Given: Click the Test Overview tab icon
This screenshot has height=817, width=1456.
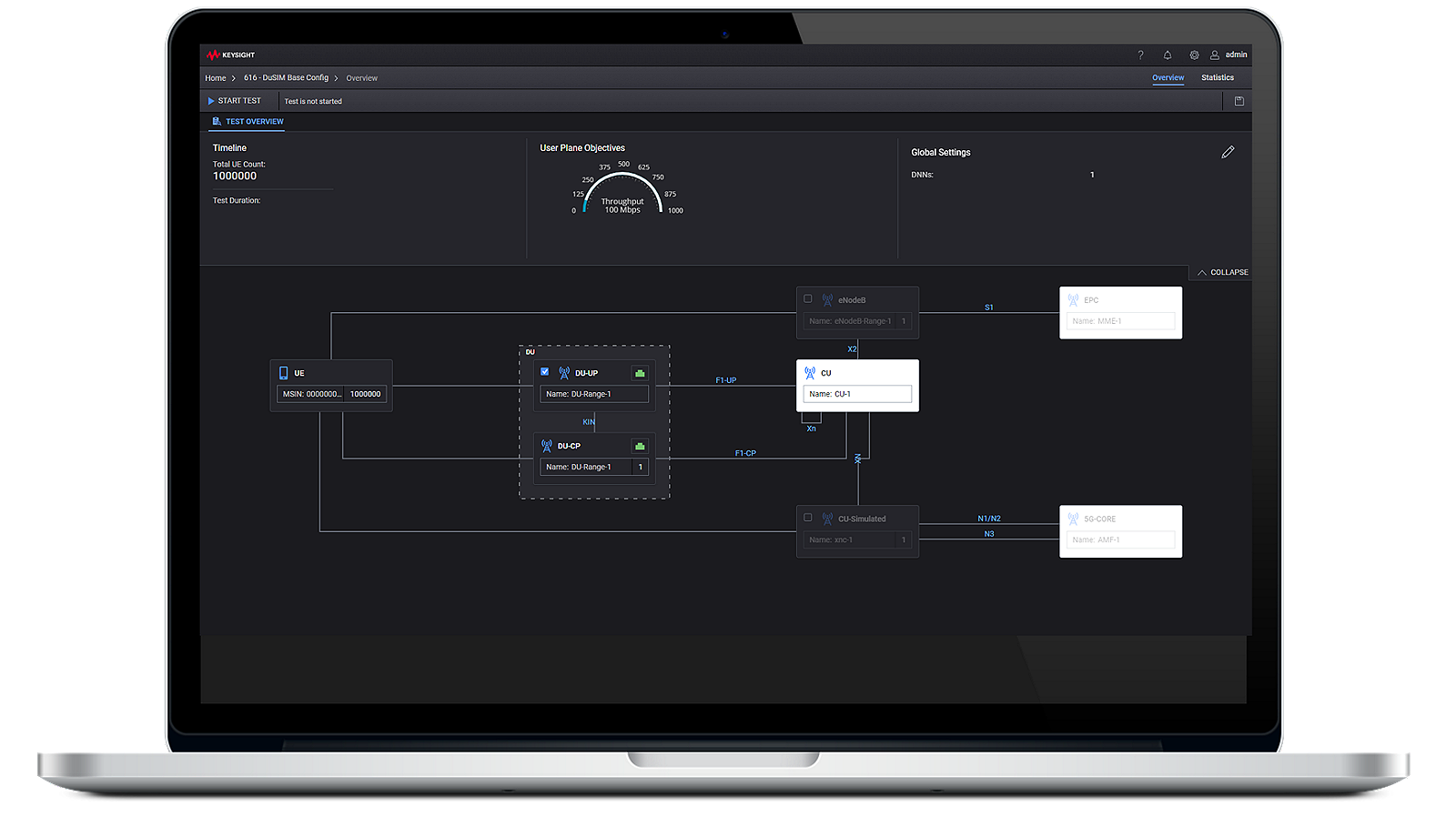Looking at the screenshot, I should pos(217,121).
